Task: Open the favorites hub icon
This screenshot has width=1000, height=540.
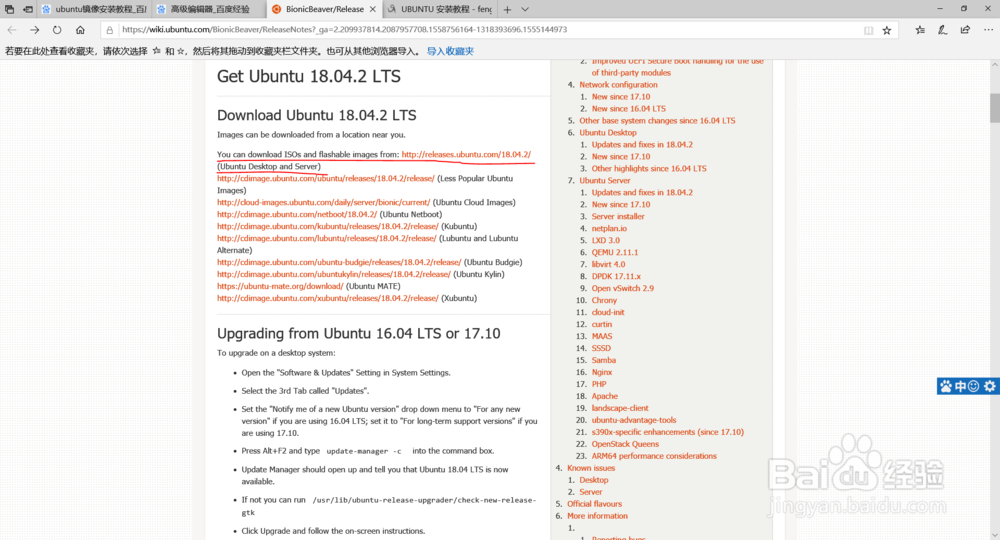Action: (x=920, y=30)
